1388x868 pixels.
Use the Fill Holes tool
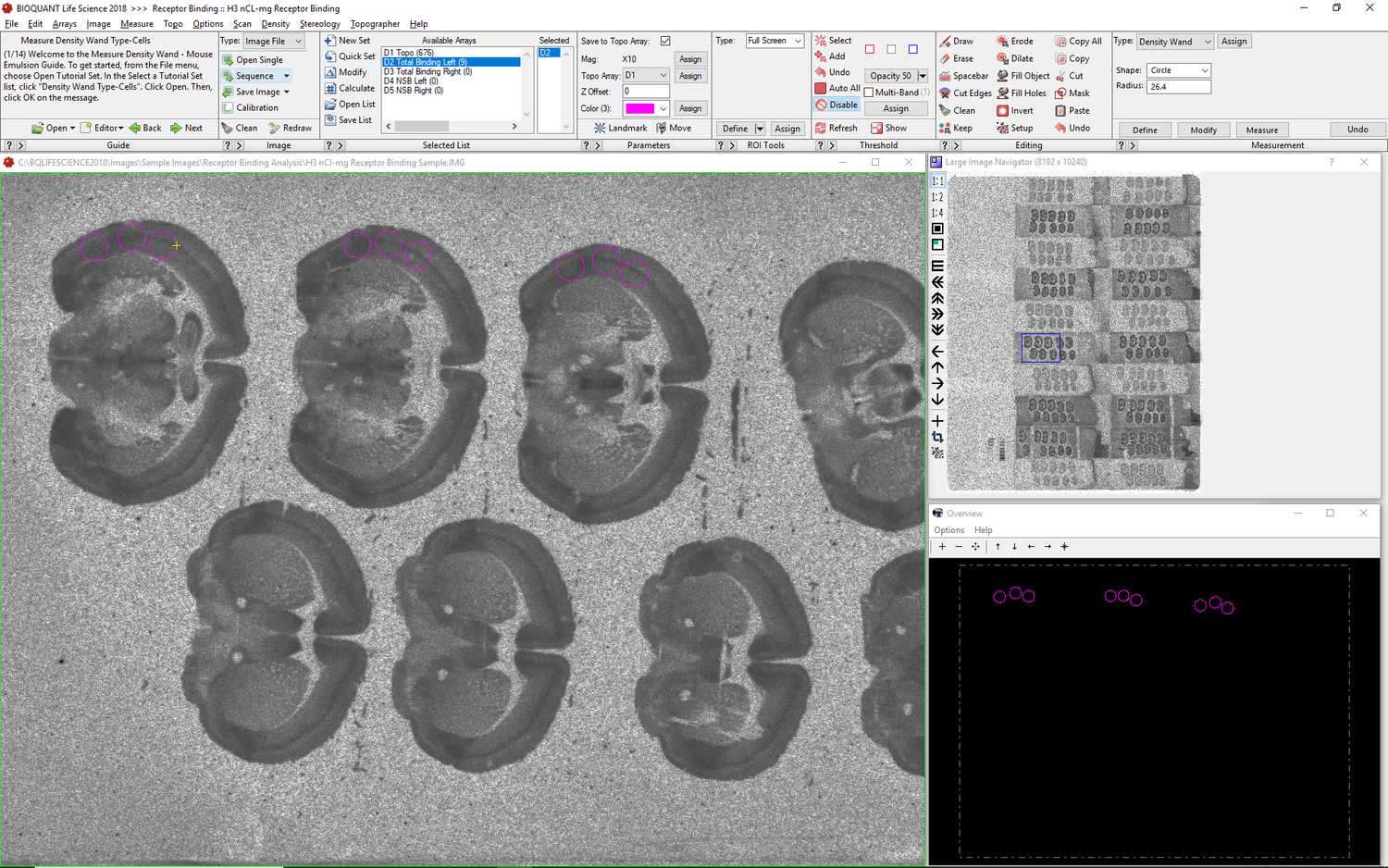(x=1022, y=93)
